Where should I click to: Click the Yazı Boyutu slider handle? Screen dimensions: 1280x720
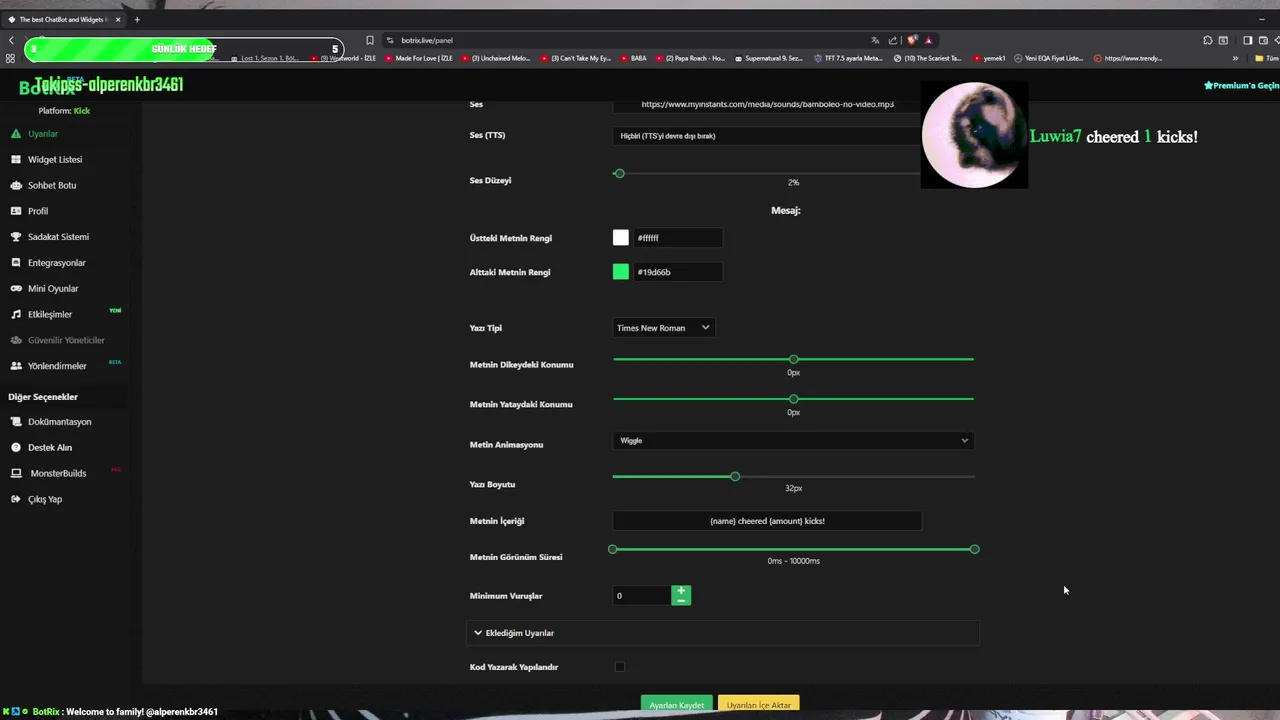(x=735, y=477)
